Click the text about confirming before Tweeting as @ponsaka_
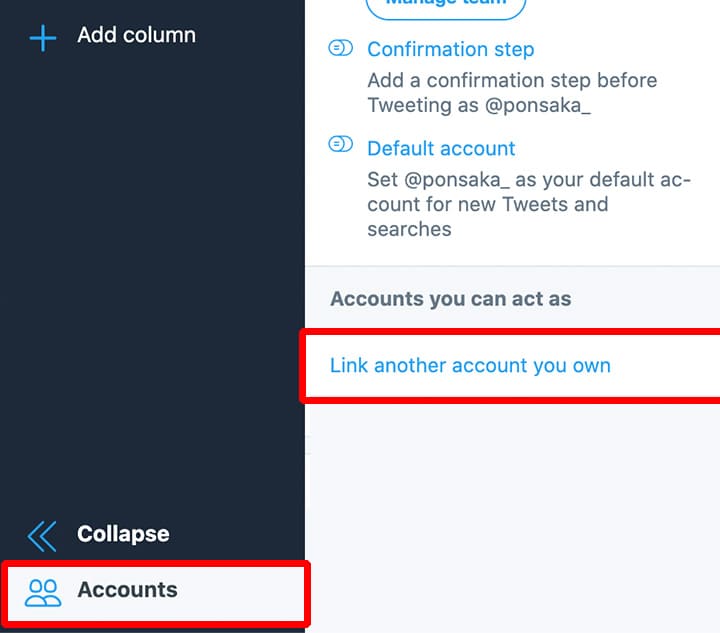Screen dimensions: 720x633 click(512, 93)
